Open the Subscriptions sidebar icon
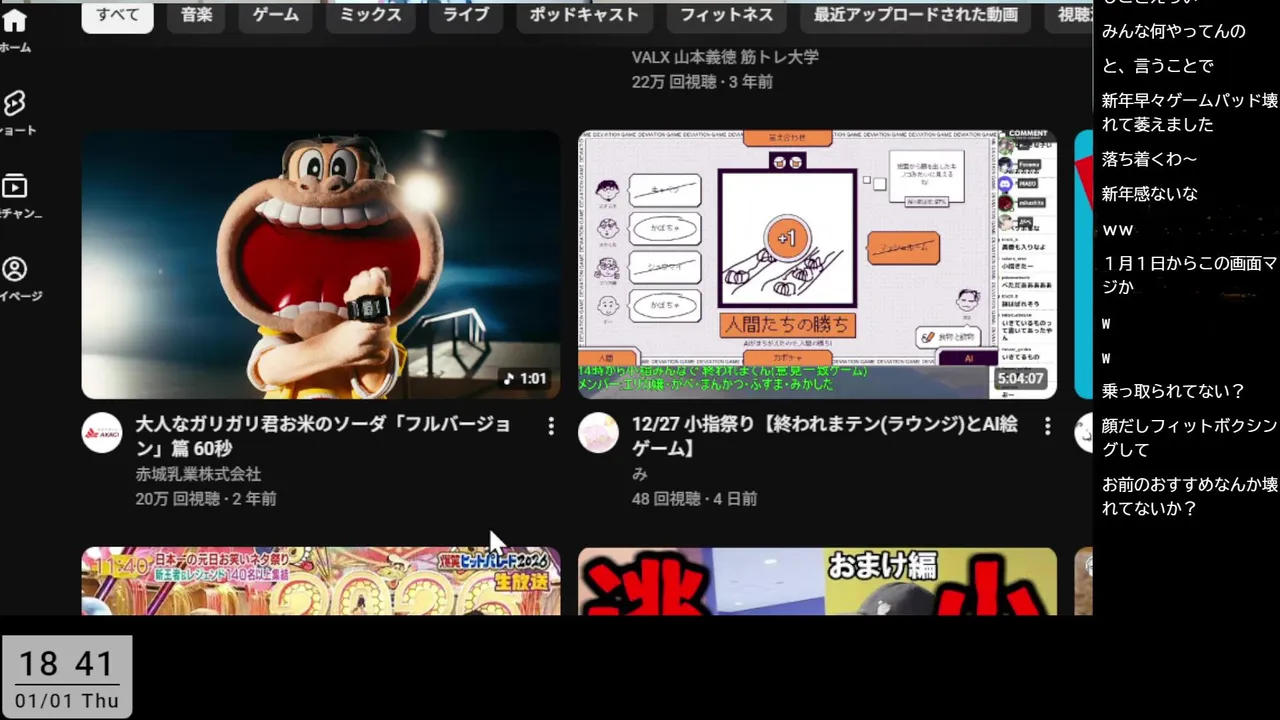1280x720 pixels. [x=14, y=186]
